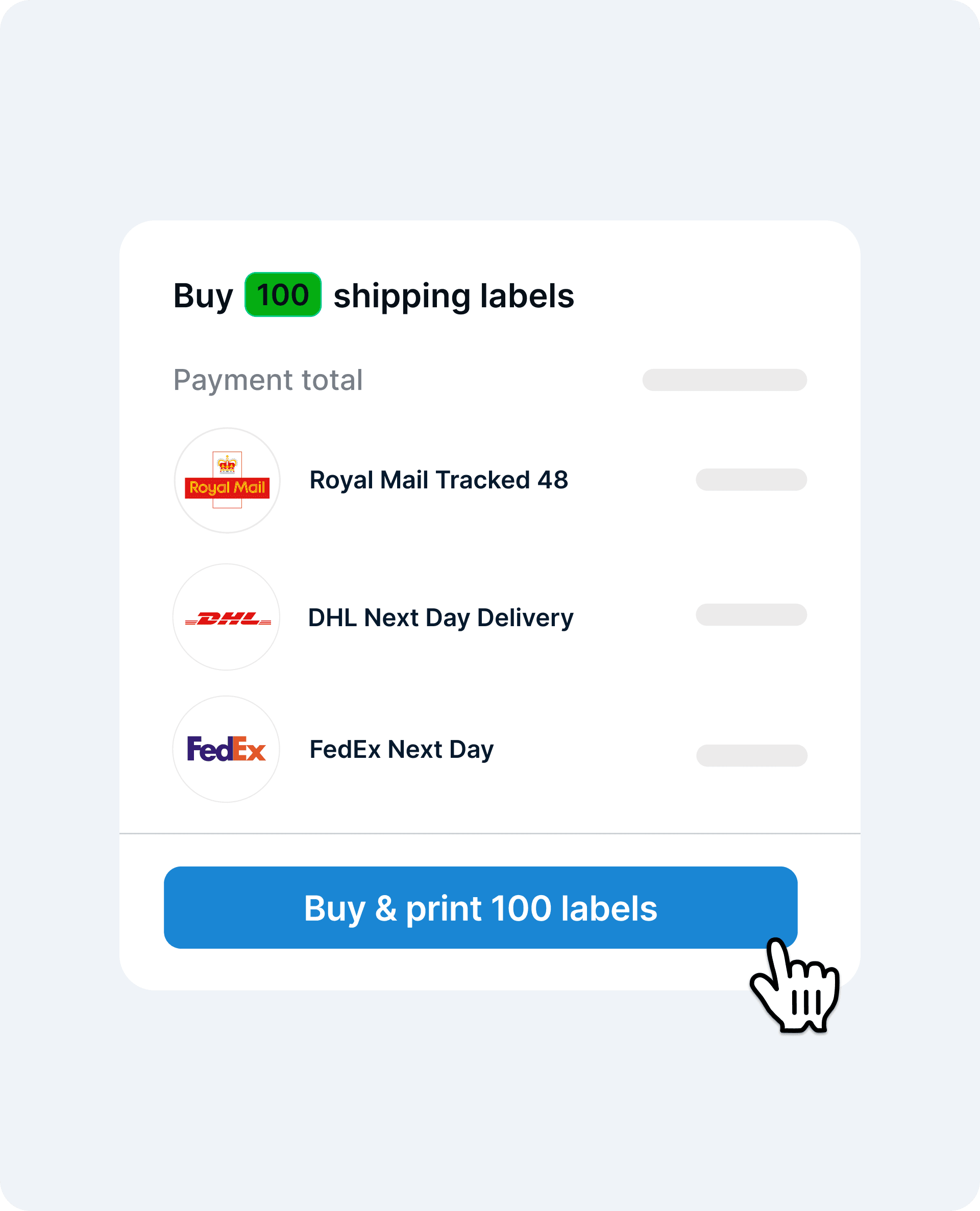The image size is (980, 1211).
Task: Select FedEx Next Day service text
Action: pyautogui.click(x=401, y=750)
